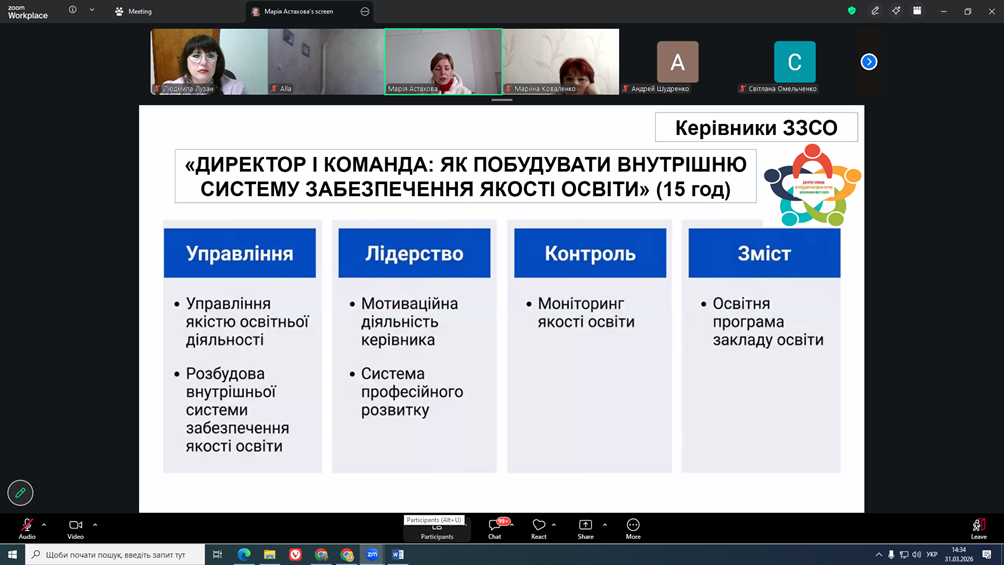
Task: Select Марія Астахова's screen tab
Action: pyautogui.click(x=298, y=11)
